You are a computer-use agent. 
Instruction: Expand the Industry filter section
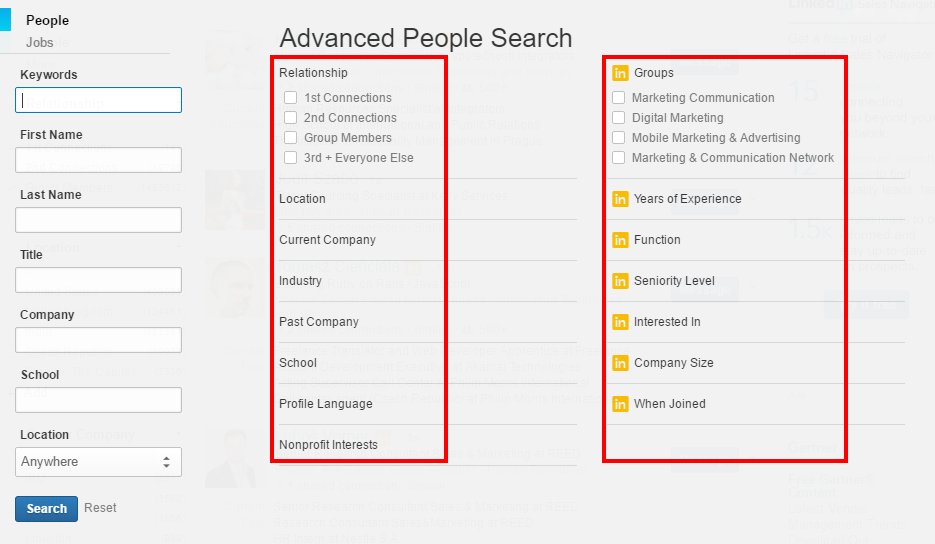[x=300, y=281]
